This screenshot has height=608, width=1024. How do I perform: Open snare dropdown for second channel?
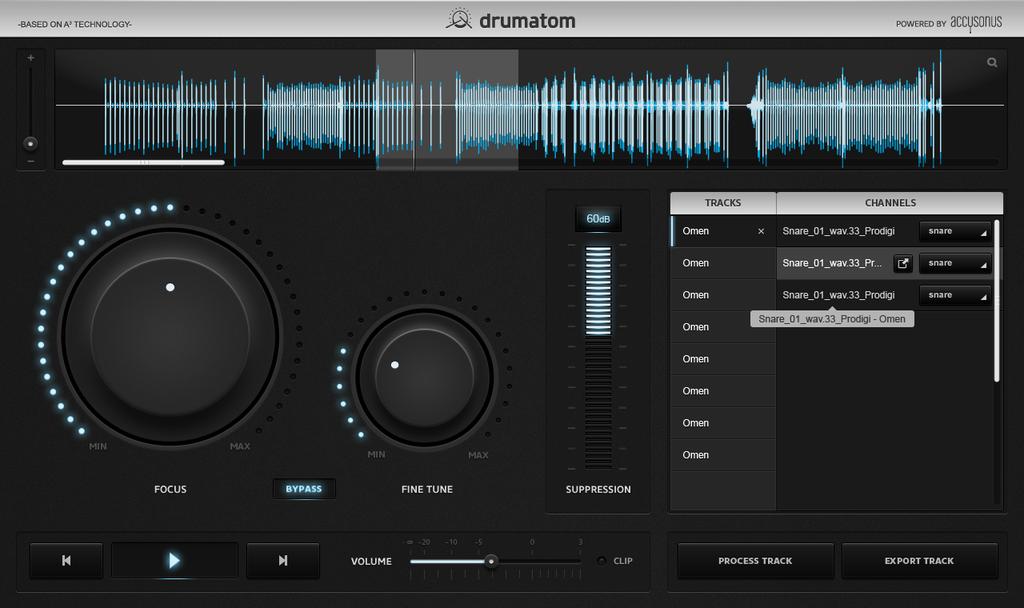pos(955,263)
